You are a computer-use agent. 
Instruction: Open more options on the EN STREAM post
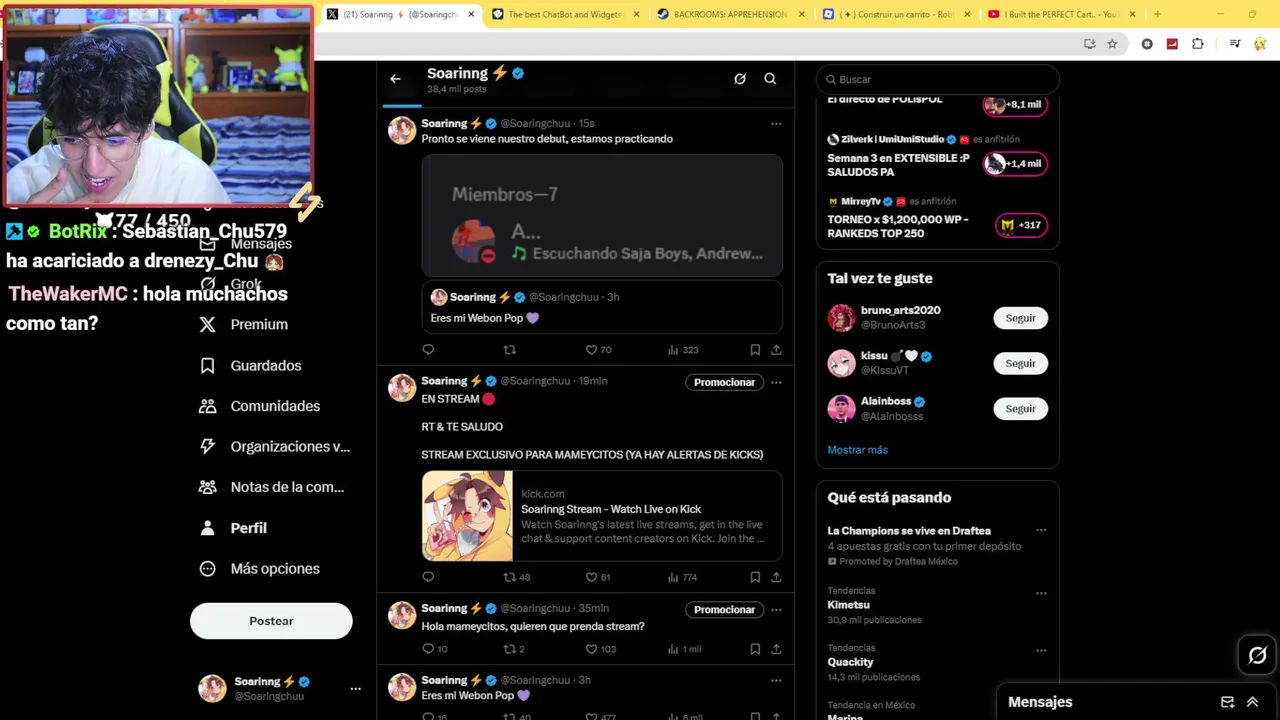pyautogui.click(x=776, y=382)
